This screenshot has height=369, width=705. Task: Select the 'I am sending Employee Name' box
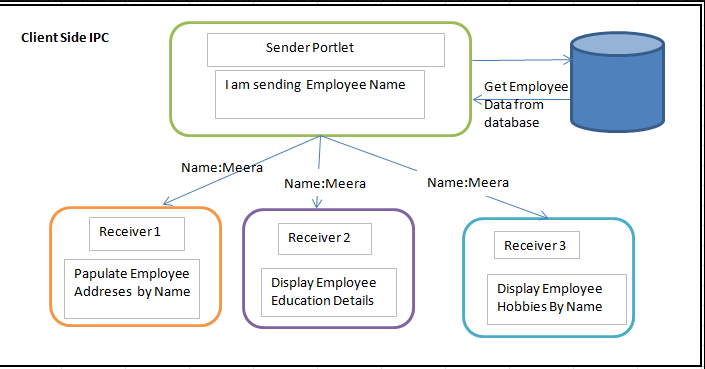coord(320,94)
